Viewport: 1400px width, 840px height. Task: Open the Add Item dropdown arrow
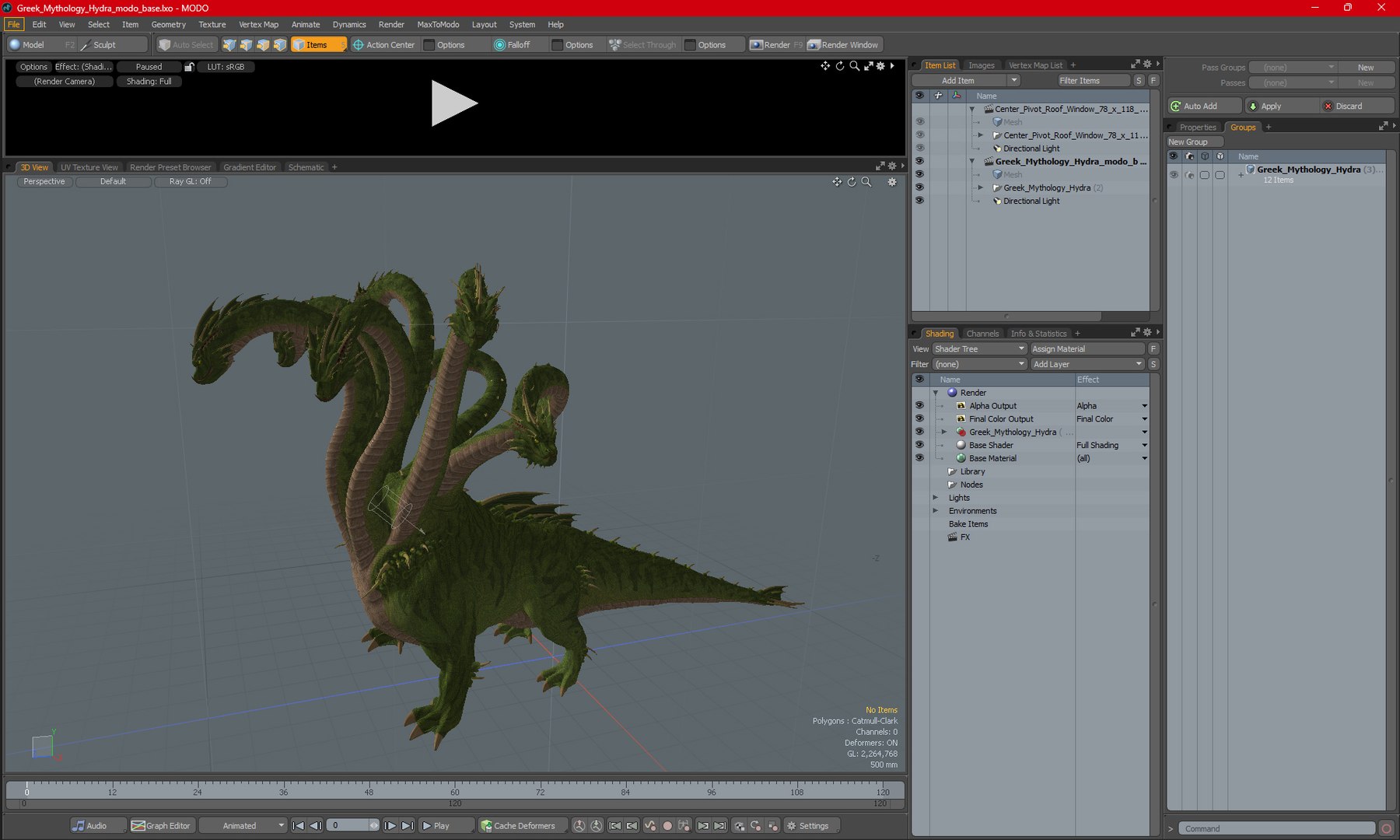1013,80
